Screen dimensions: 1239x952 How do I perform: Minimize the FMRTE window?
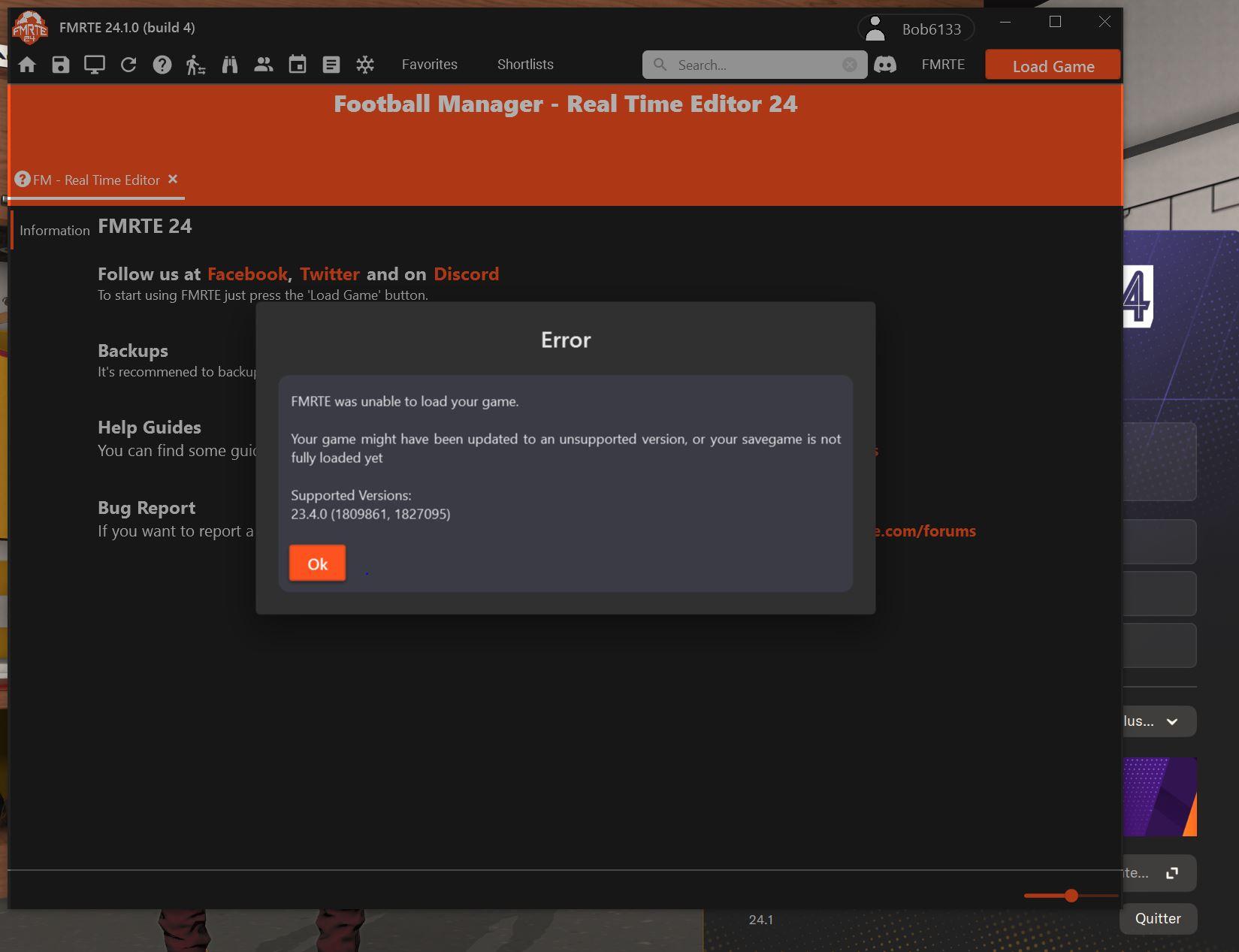(1005, 22)
